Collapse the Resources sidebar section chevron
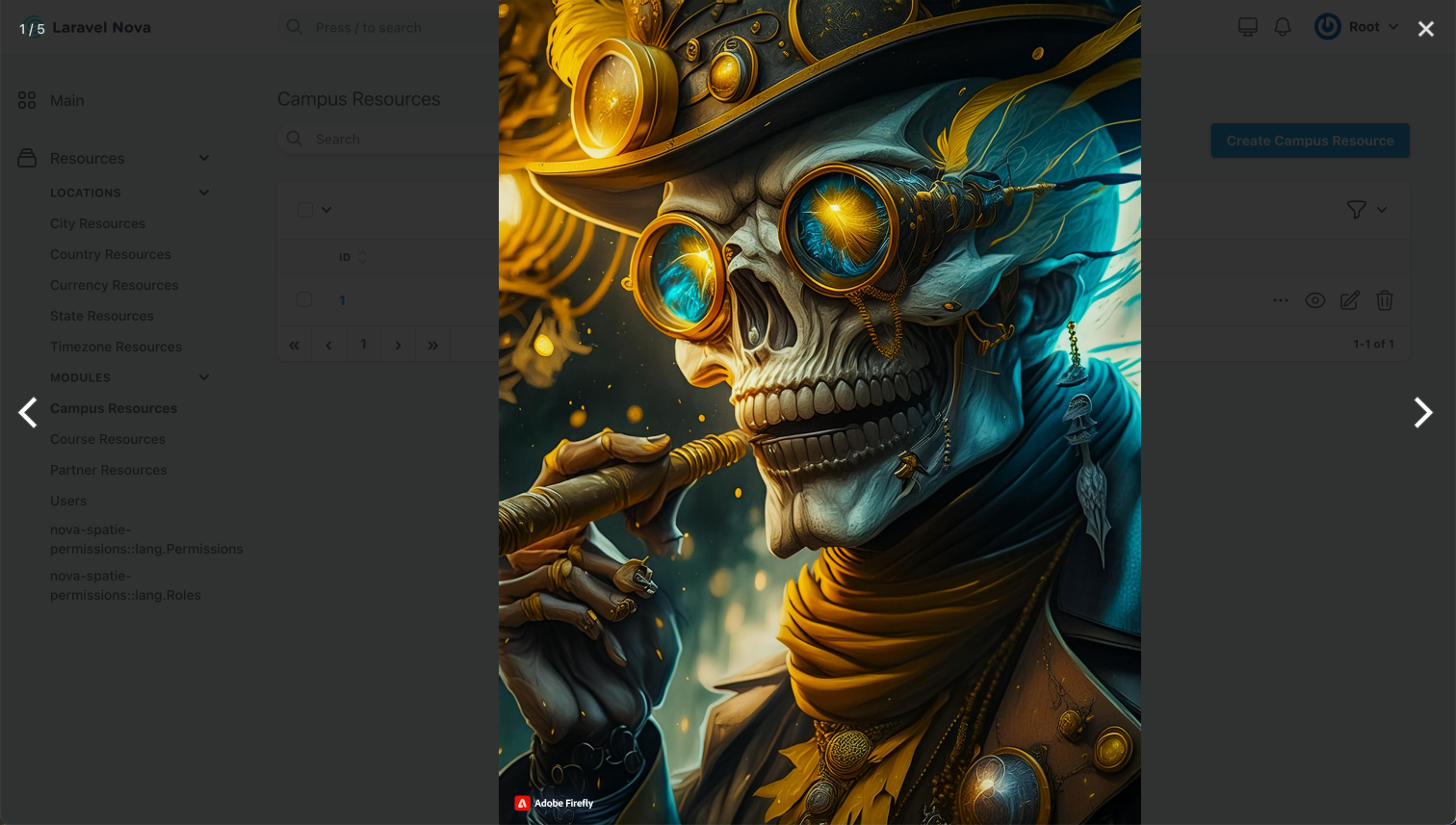 [204, 158]
